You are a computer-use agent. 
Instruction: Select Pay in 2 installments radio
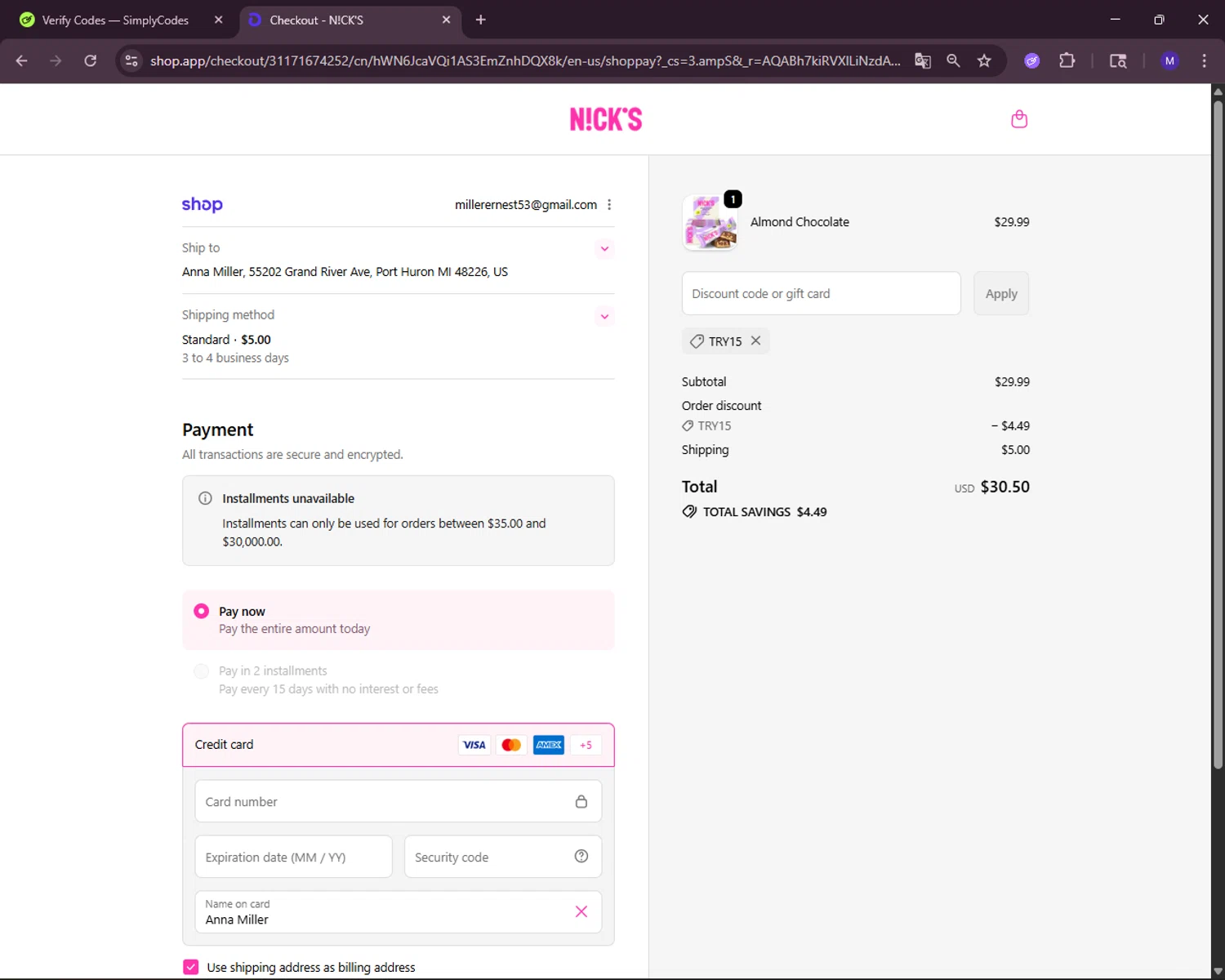(x=201, y=671)
